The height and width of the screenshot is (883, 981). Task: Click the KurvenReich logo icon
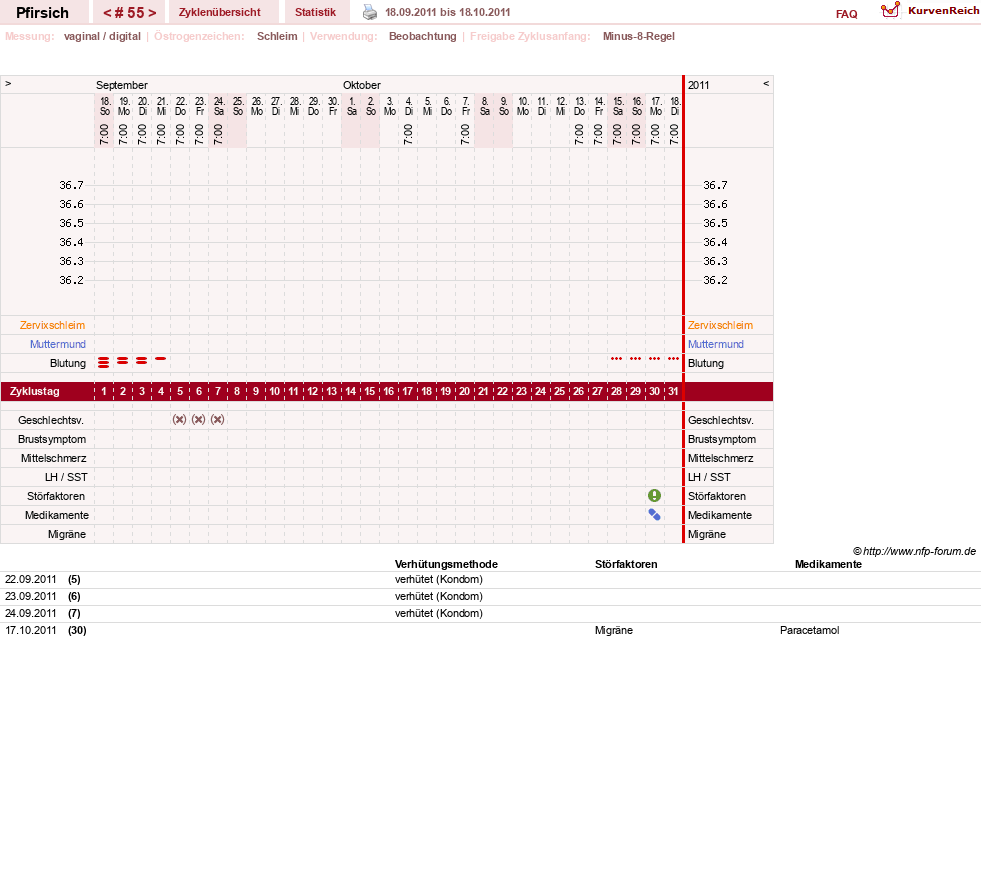[890, 10]
